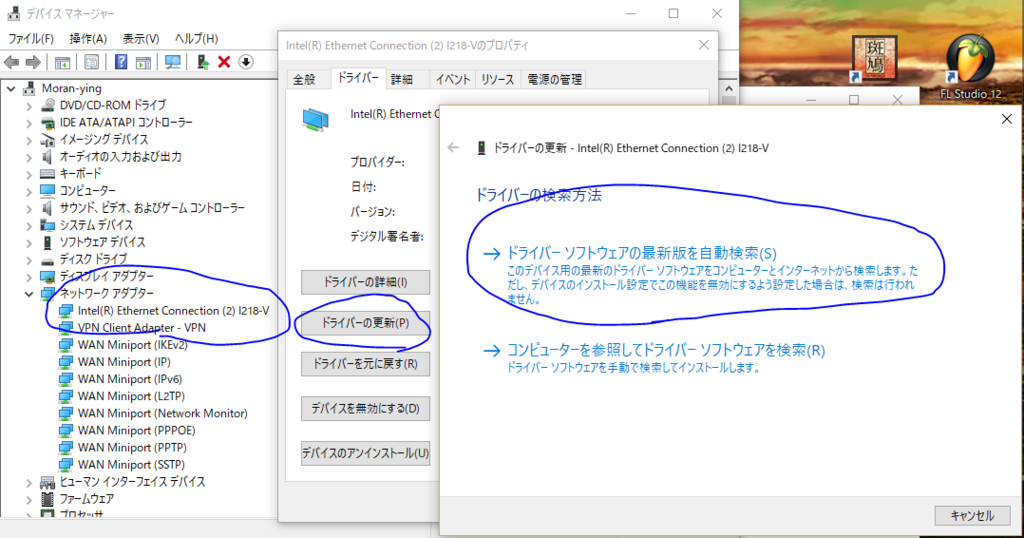This screenshot has width=1024, height=538.
Task: Click the properties toolbar icon beside console tree icon
Action: [91, 62]
